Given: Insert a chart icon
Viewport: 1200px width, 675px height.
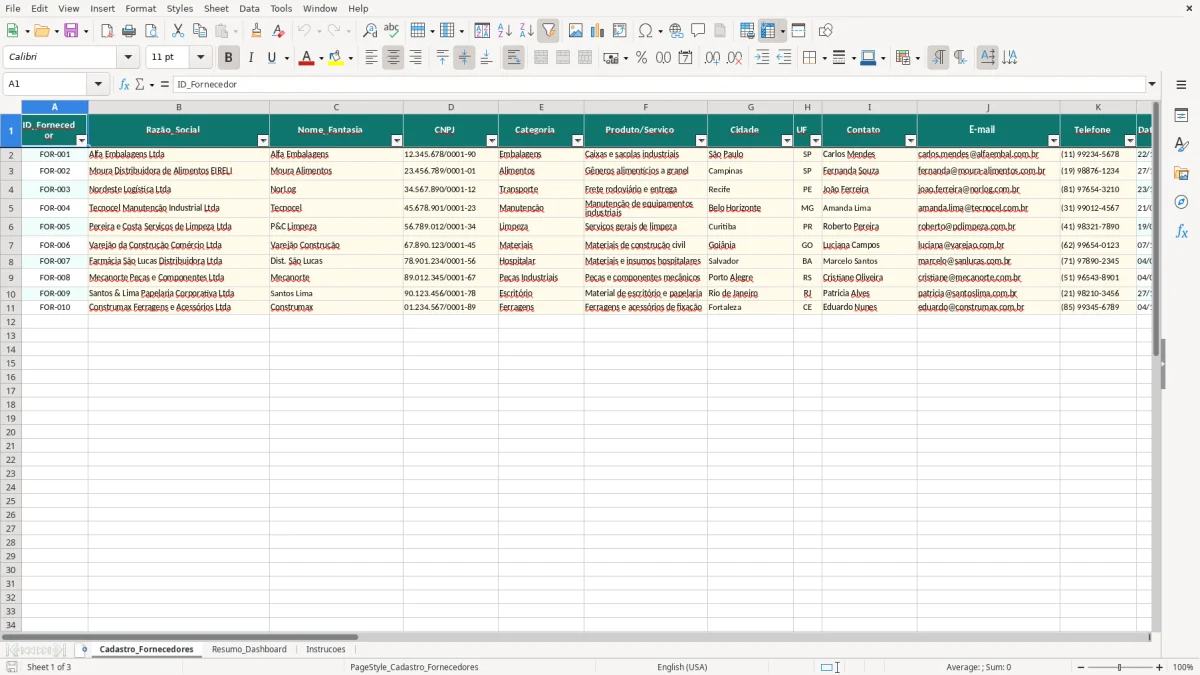Looking at the screenshot, I should click(x=598, y=31).
